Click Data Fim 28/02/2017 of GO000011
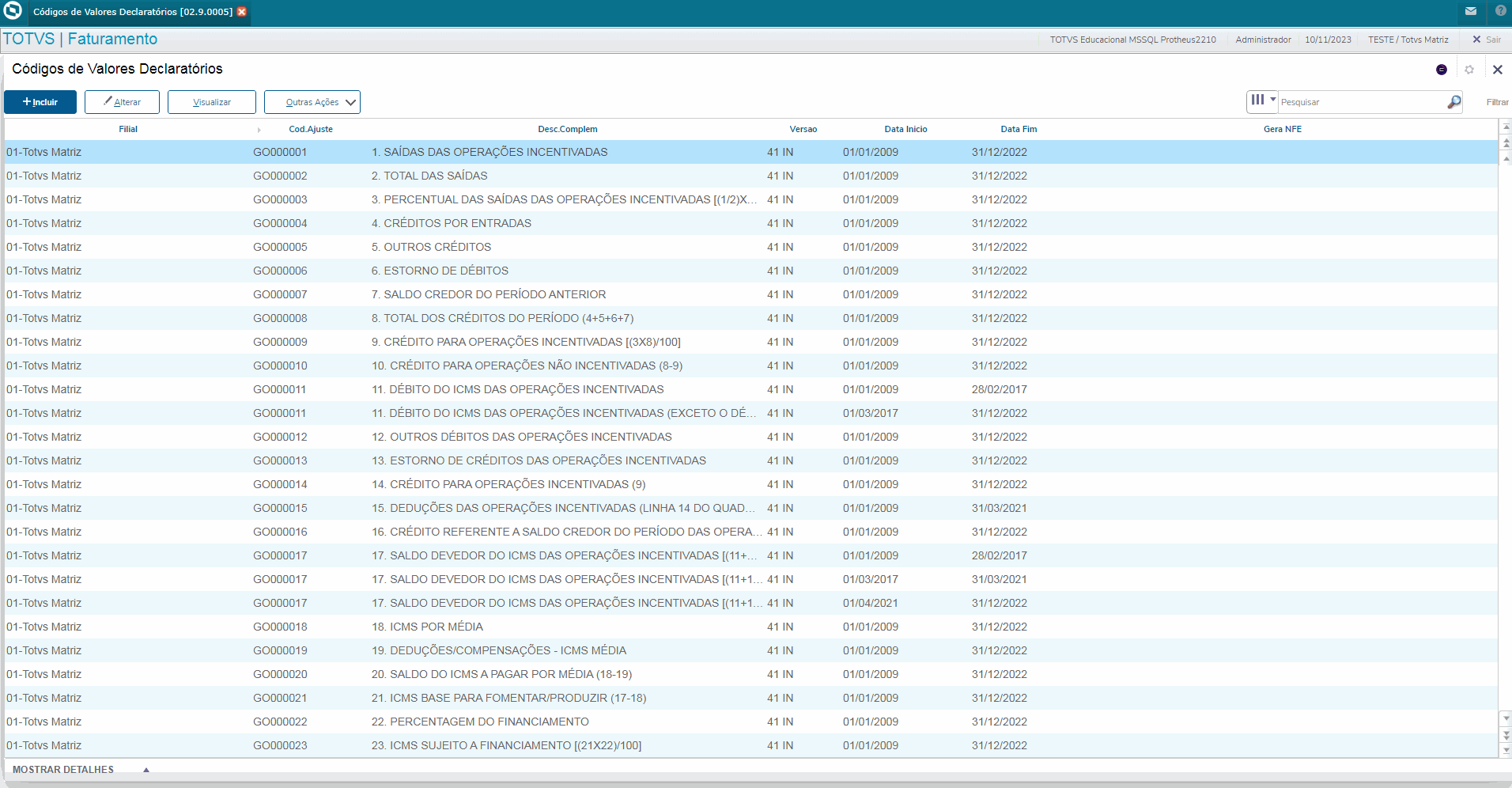Screen dimensions: 1512x788 tap(1000, 389)
